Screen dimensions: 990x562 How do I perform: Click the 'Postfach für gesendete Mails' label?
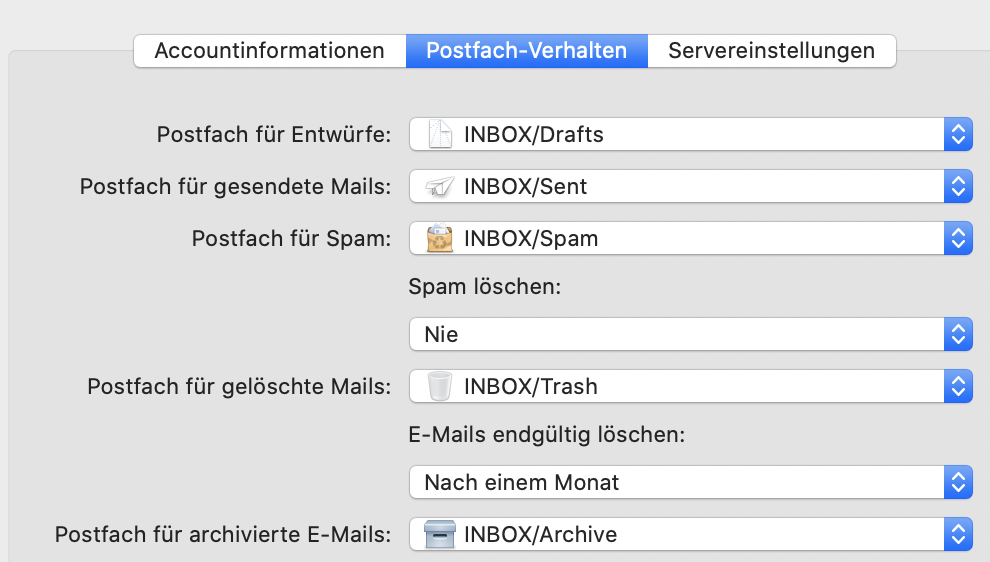pyautogui.click(x=235, y=186)
